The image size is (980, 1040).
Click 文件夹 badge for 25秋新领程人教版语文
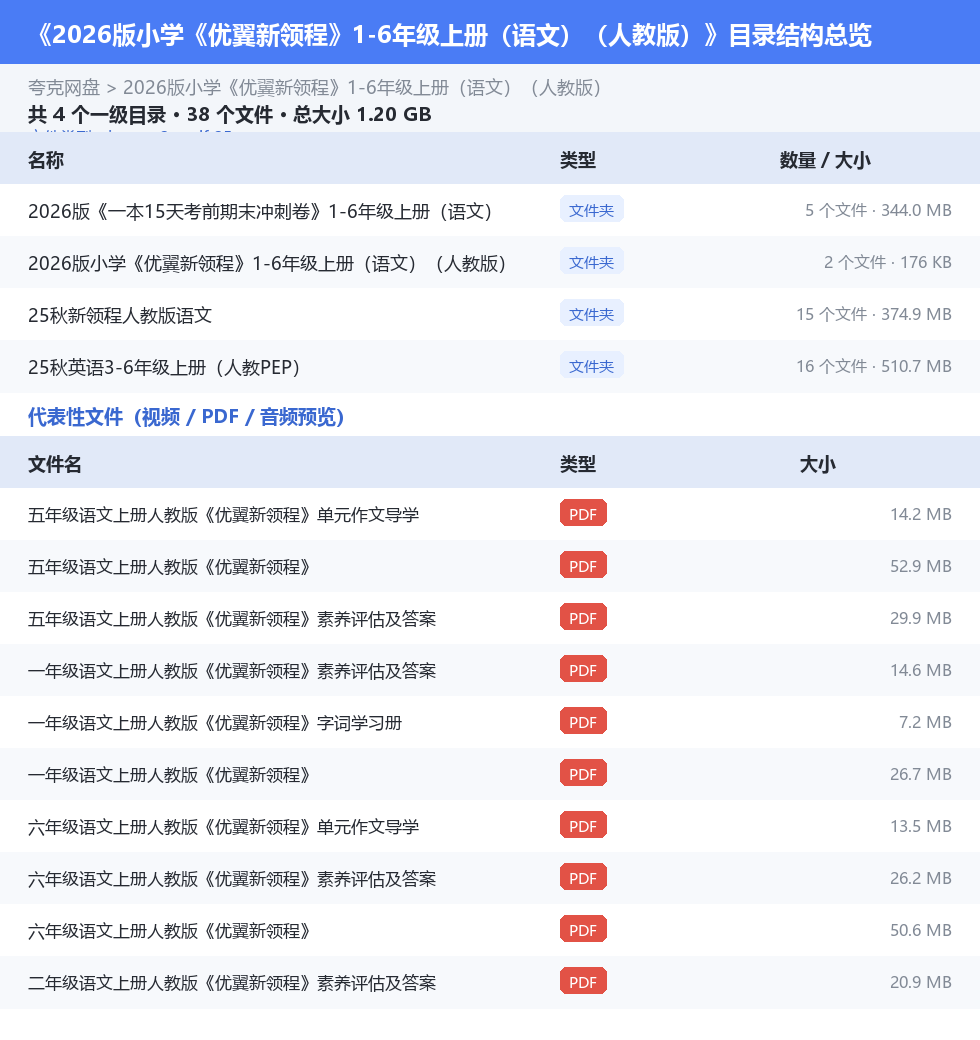[591, 313]
